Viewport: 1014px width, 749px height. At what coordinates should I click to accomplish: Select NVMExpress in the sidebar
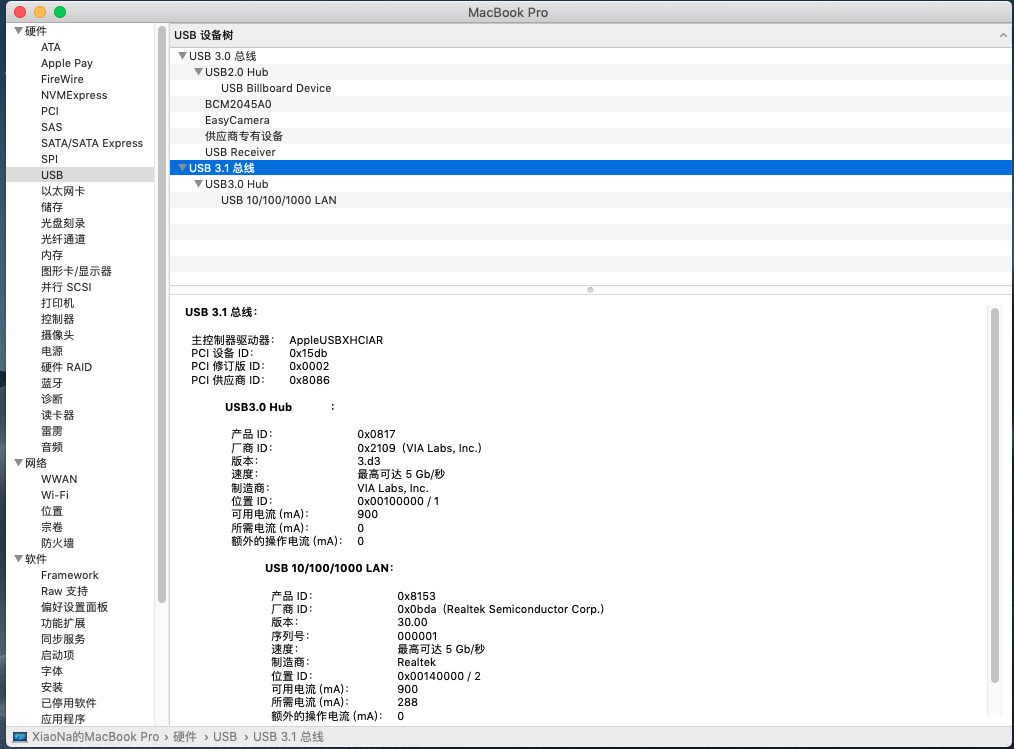[74, 95]
